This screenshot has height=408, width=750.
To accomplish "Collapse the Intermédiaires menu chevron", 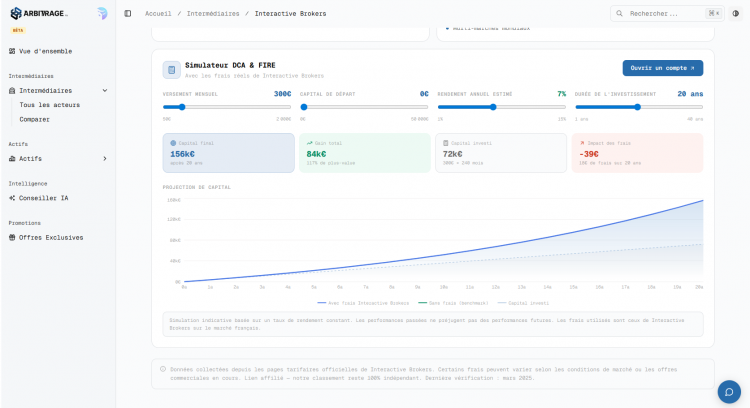I will pyautogui.click(x=105, y=90).
